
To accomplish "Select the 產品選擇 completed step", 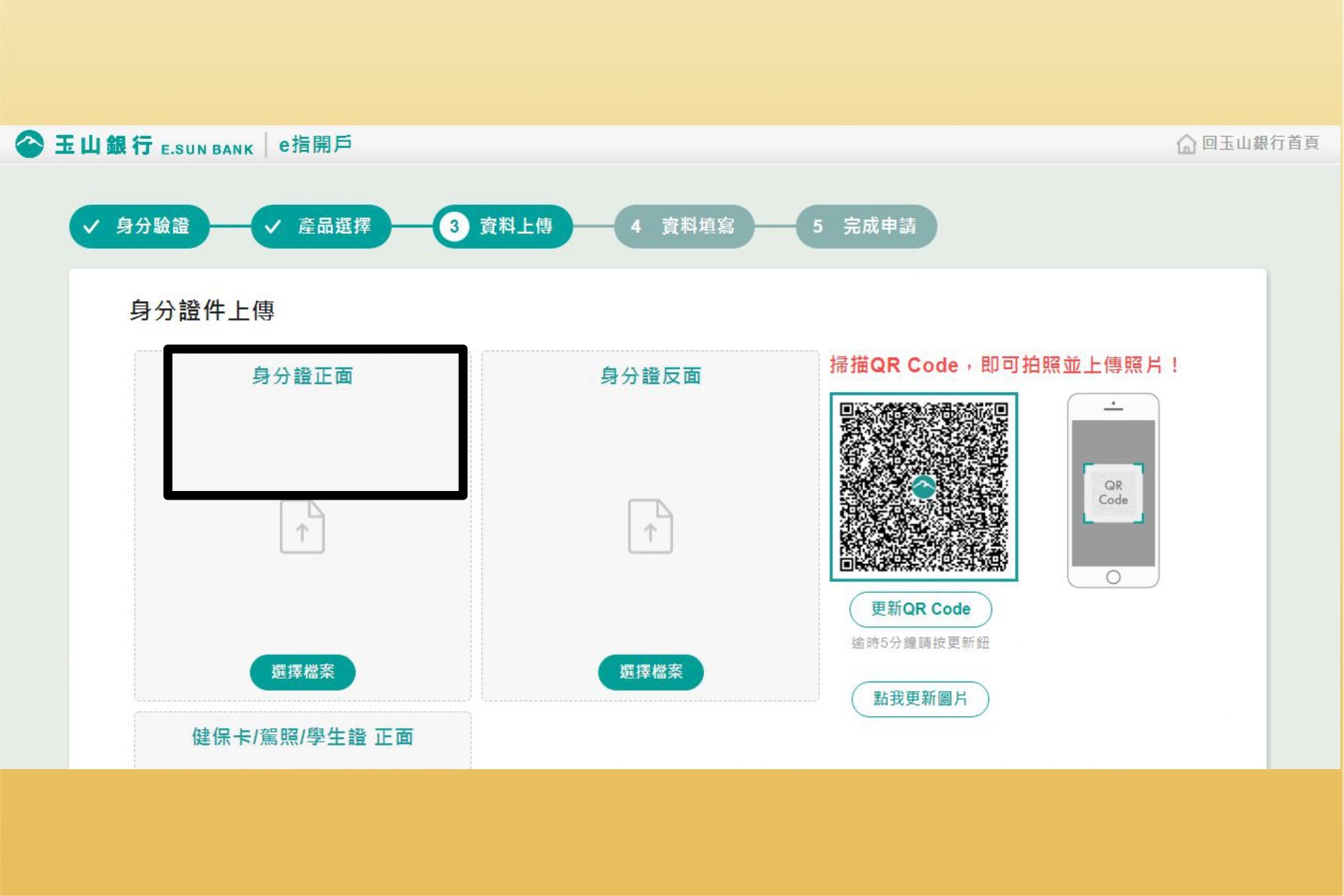I will [321, 227].
